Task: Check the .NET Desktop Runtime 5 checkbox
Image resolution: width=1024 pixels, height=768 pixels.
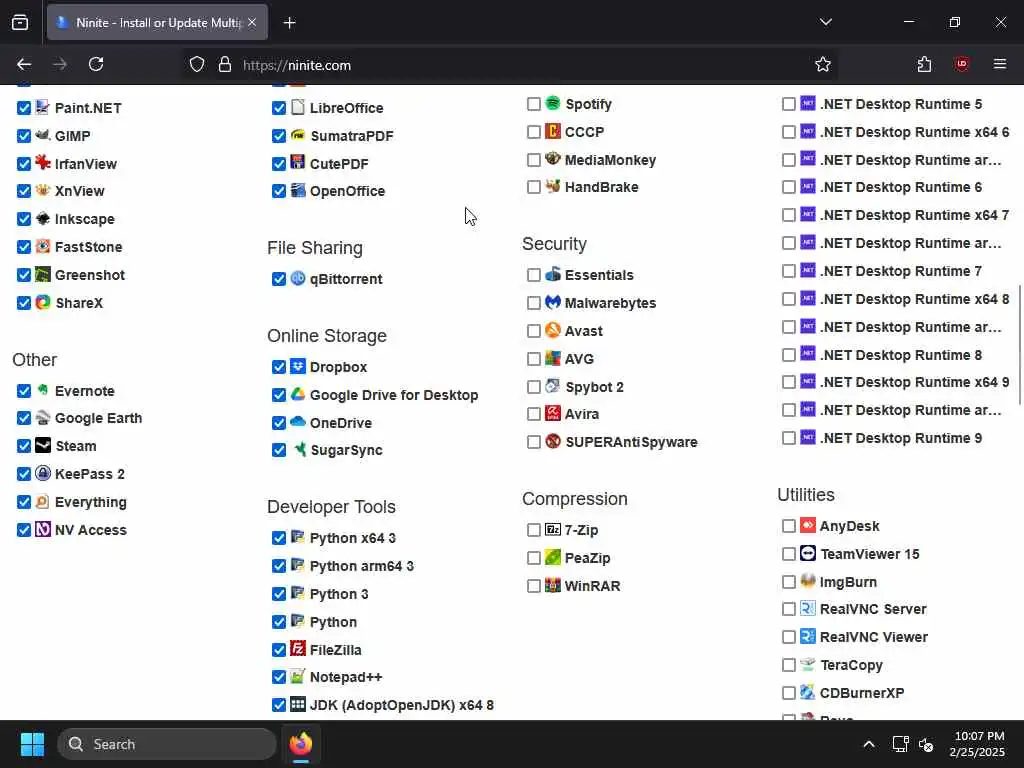Action: click(788, 104)
